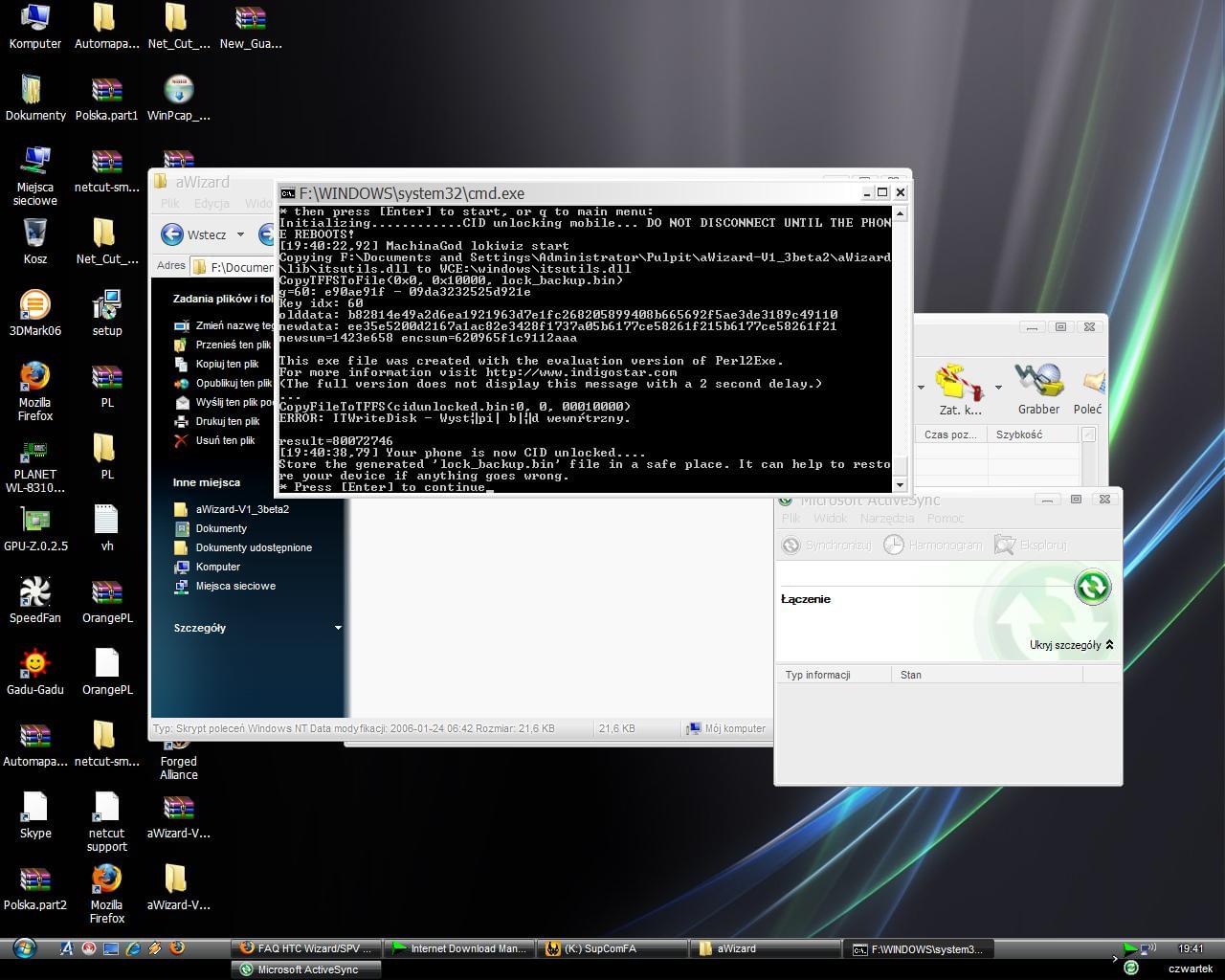The image size is (1225, 980).
Task: Open setup installer desktop icon
Action: [106, 313]
